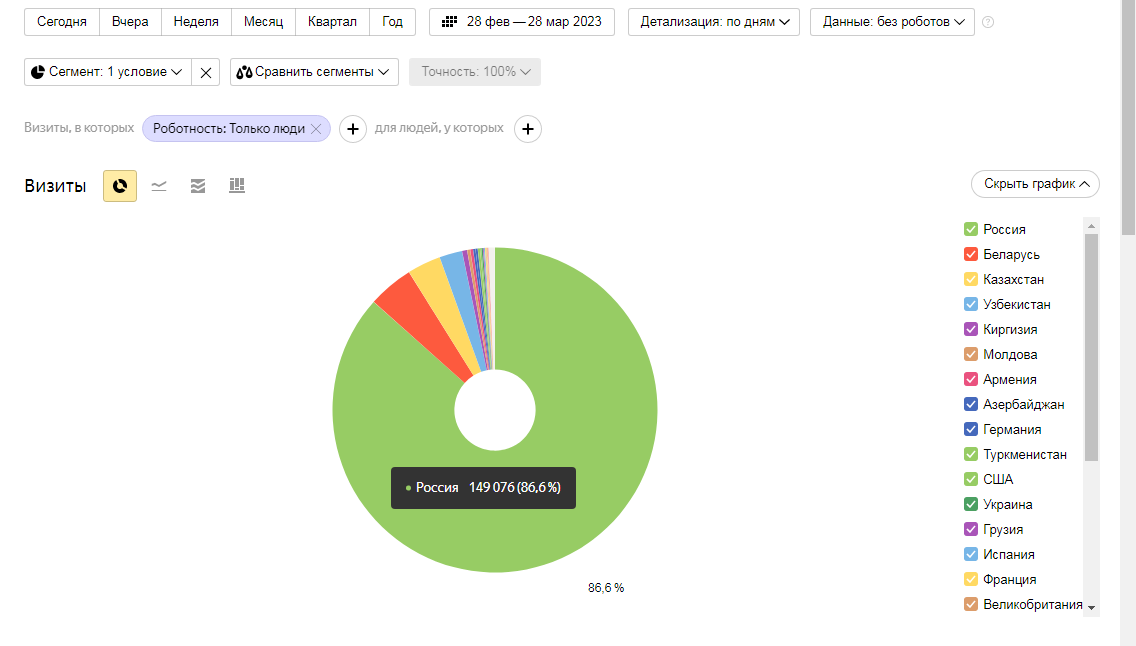This screenshot has height=646, width=1136.
Task: Uncheck the Германия legend checkbox
Action: coord(971,429)
